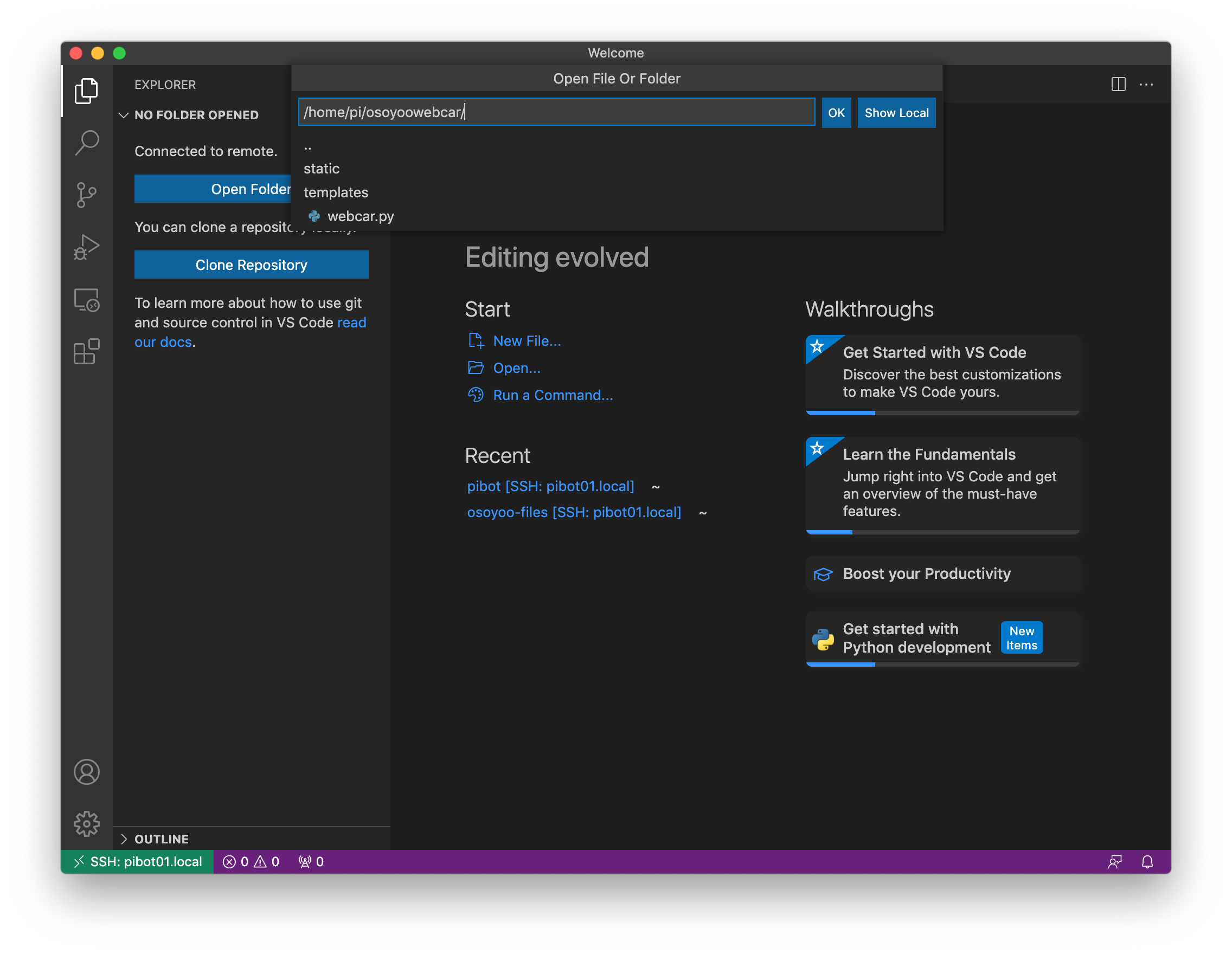This screenshot has width=1232, height=954.
Task: Click the SSH: pibot01.local remote indicator
Action: [138, 861]
